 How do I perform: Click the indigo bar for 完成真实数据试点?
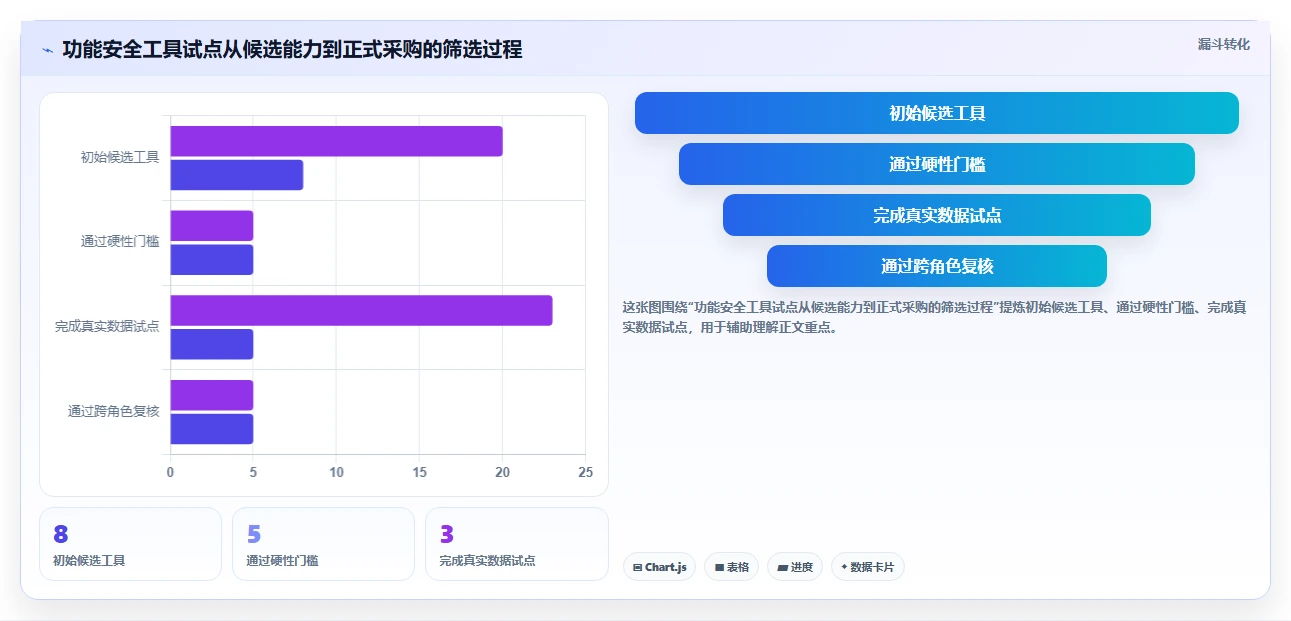pyautogui.click(x=211, y=344)
